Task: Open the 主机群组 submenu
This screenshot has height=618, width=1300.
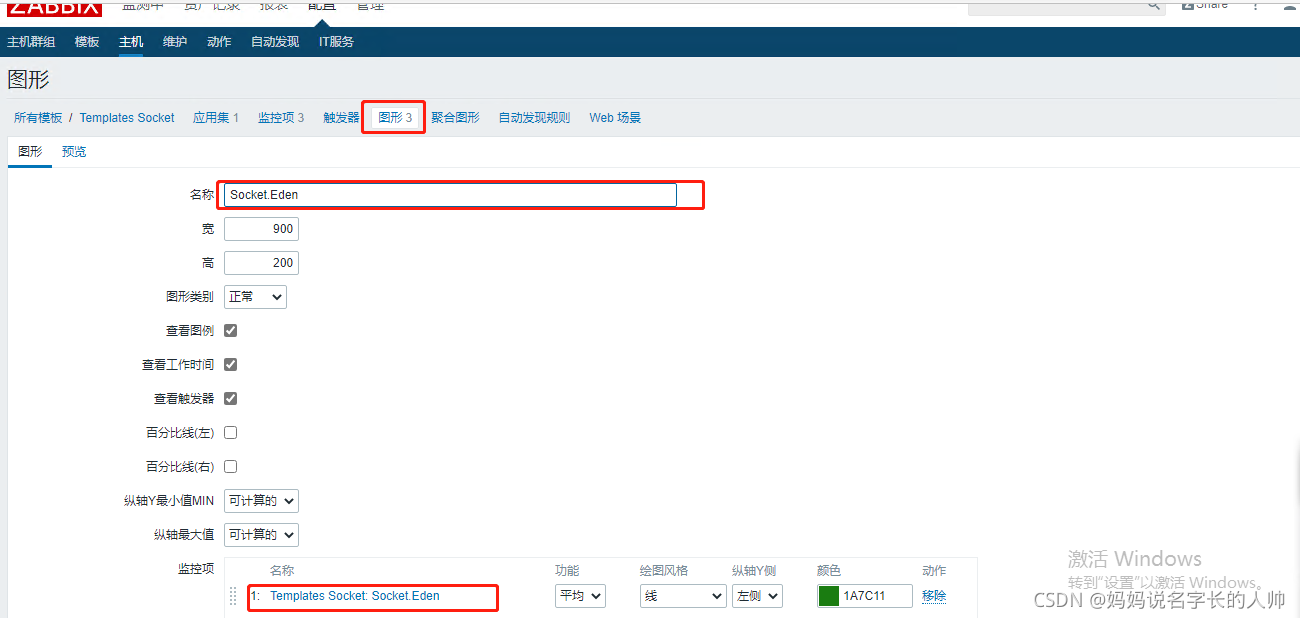Action: (31, 42)
